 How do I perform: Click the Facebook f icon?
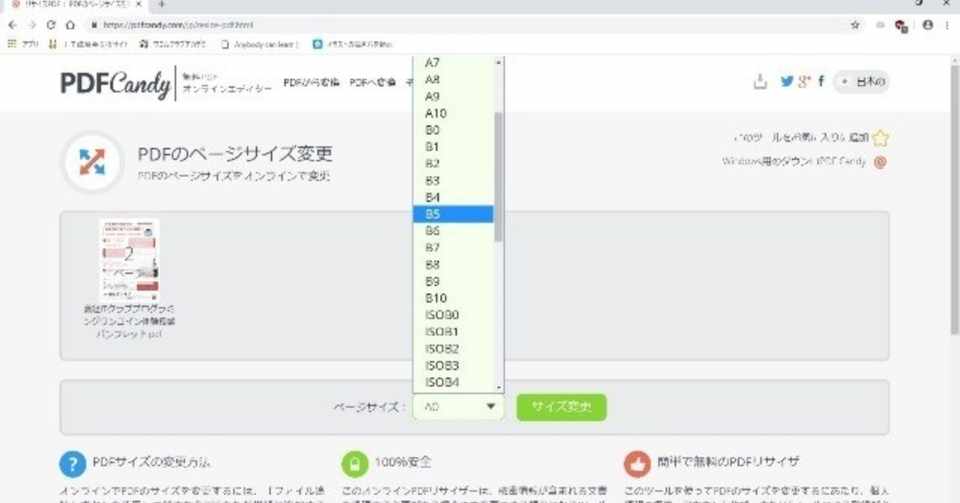tap(821, 81)
